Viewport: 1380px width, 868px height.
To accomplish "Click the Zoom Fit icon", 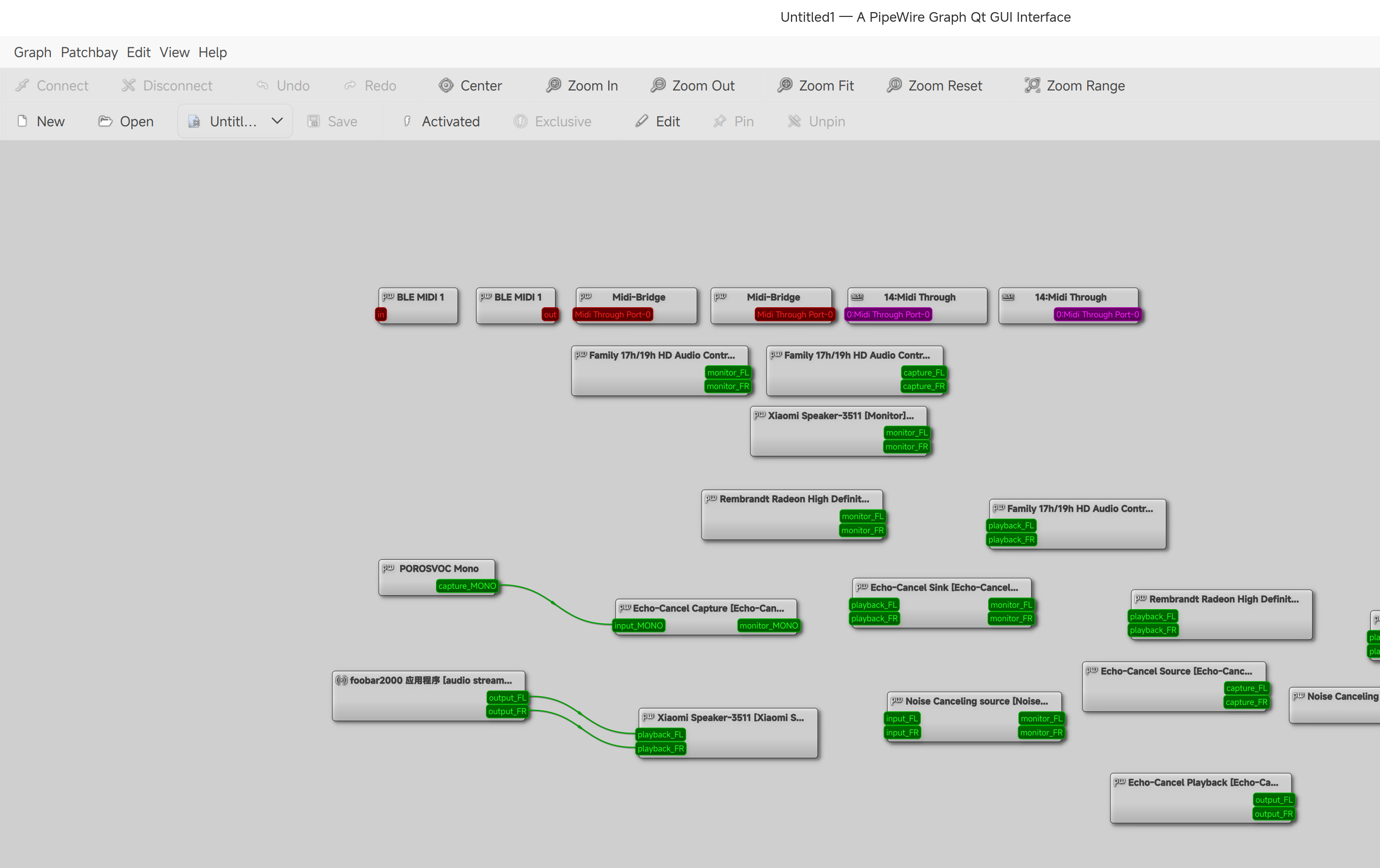I will pos(784,85).
